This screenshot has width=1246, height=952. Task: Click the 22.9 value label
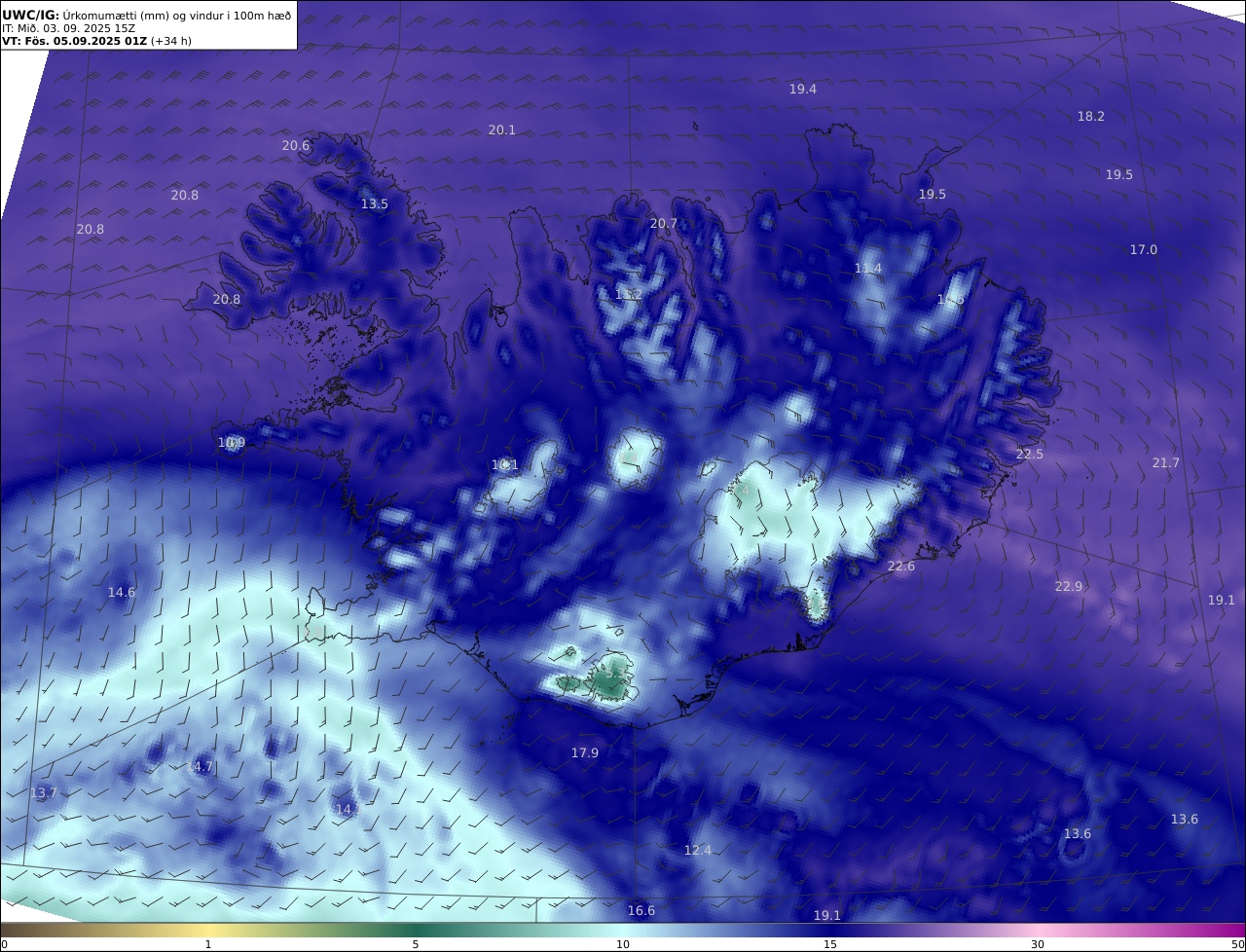[x=1068, y=586]
